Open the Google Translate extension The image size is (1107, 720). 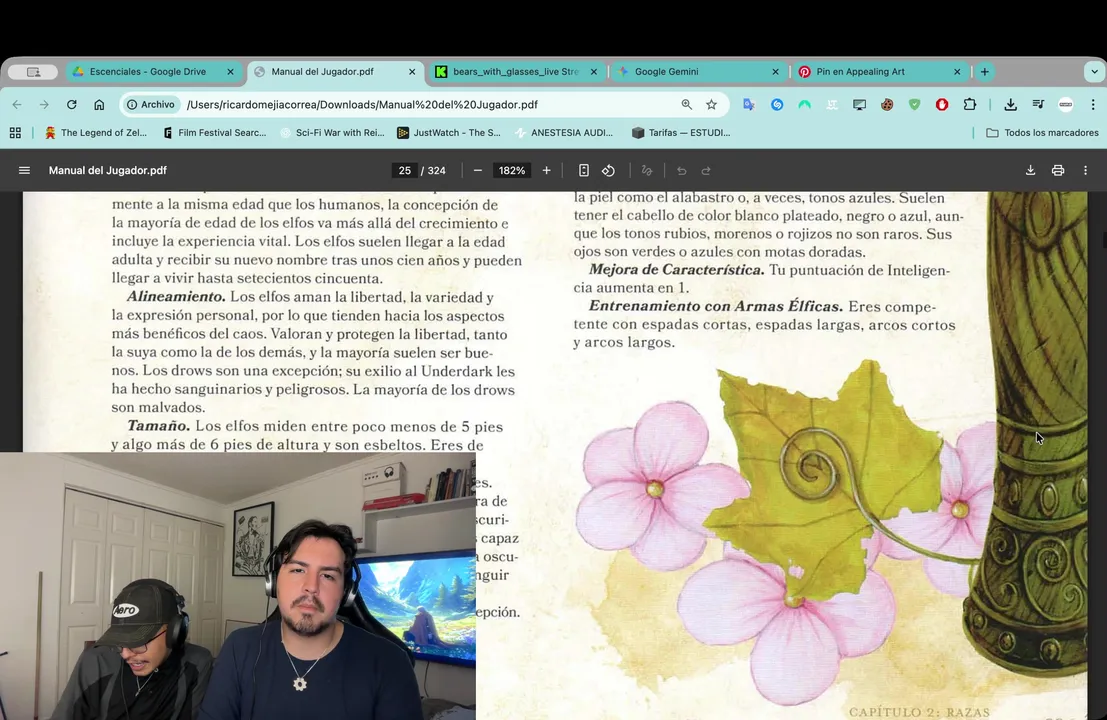click(x=749, y=104)
